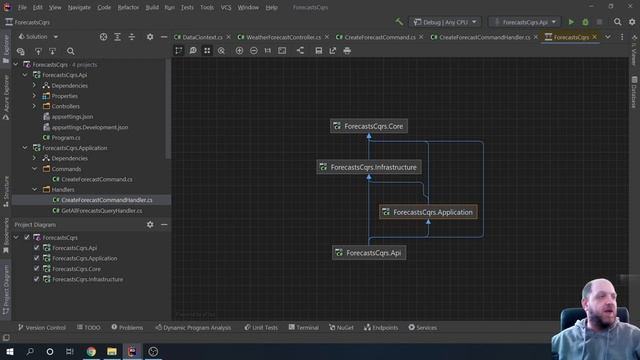Open Solution explorer options gear
The width and height of the screenshot is (640, 360).
(x=150, y=37)
